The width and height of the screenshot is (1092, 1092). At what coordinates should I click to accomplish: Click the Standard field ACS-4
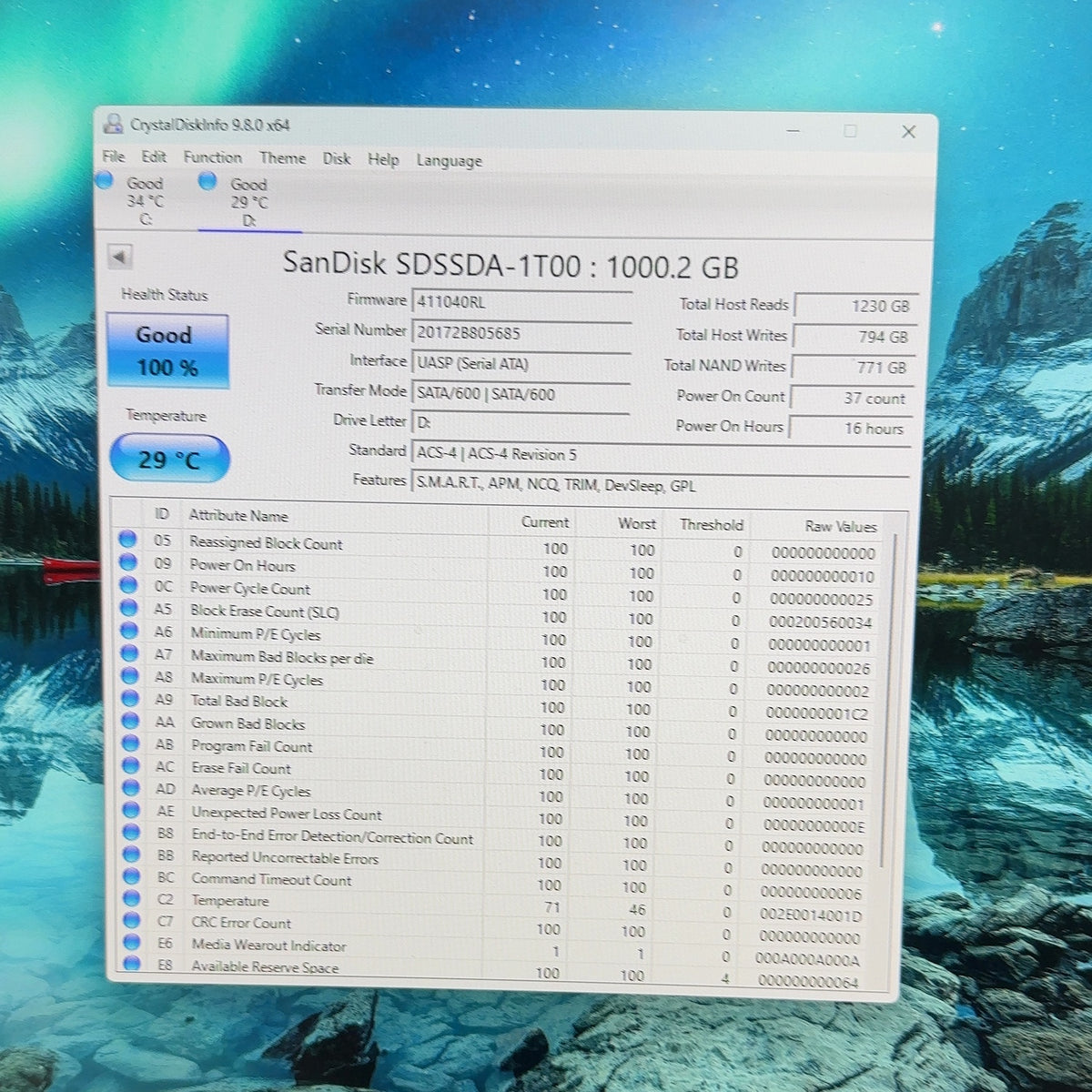[662, 454]
